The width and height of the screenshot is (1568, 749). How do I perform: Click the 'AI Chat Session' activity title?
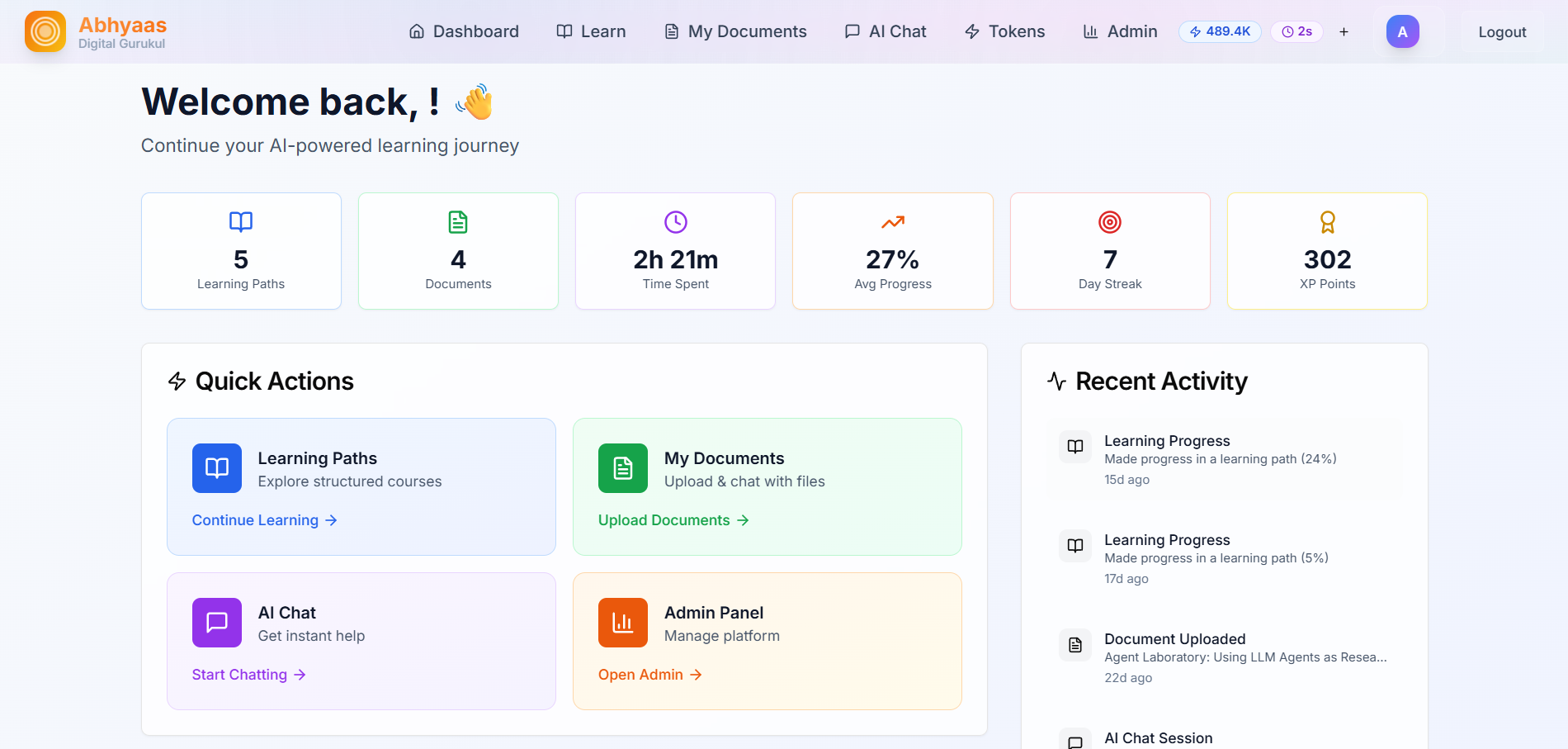[1159, 738]
